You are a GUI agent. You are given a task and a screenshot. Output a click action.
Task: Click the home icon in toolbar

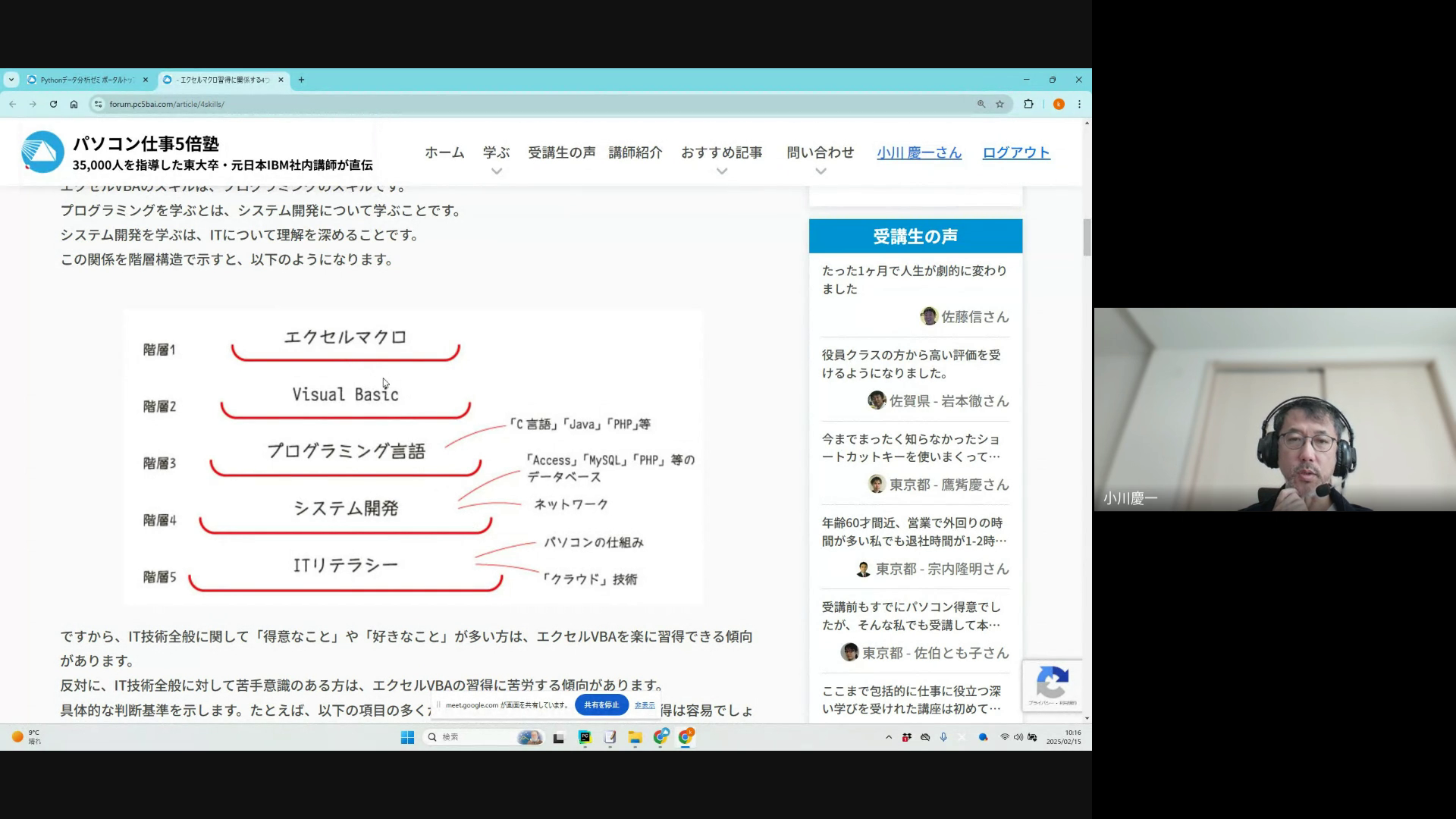(74, 104)
